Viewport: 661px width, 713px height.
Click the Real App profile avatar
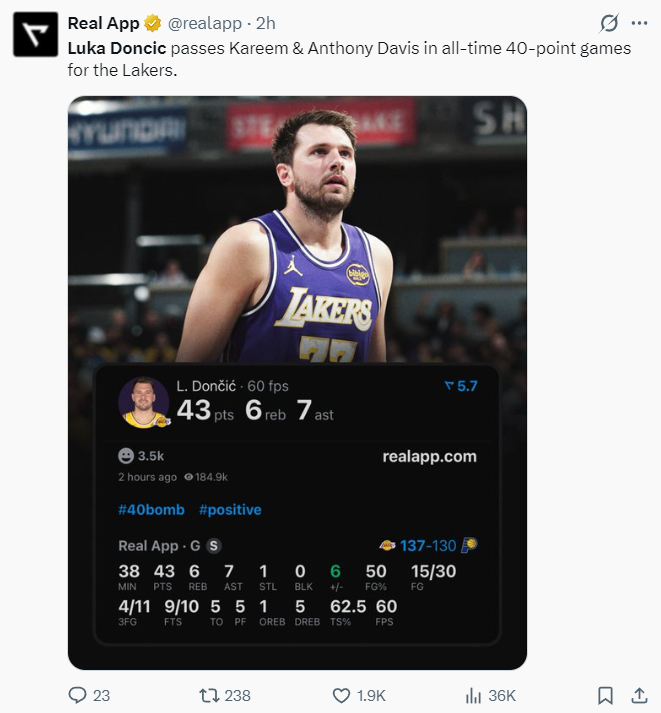[34, 34]
